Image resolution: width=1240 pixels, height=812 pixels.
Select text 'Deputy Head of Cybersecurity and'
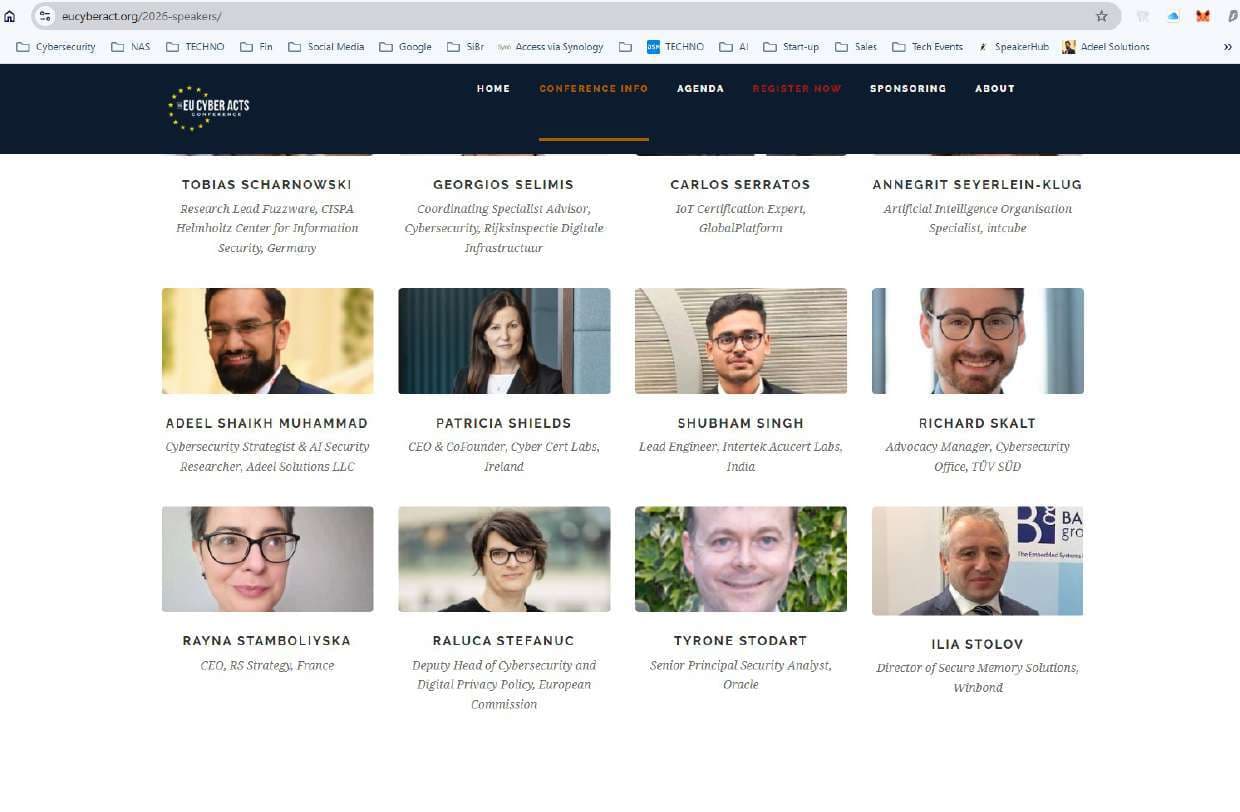(x=503, y=665)
